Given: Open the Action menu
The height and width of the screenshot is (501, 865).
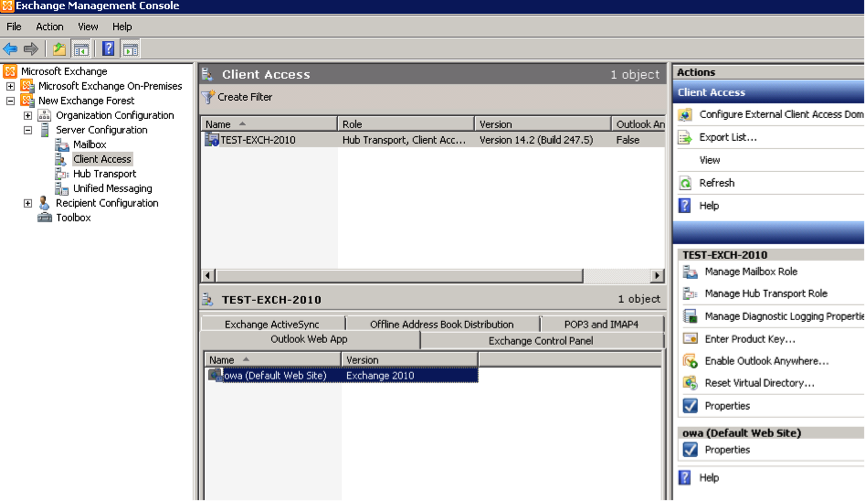Looking at the screenshot, I should [x=50, y=26].
